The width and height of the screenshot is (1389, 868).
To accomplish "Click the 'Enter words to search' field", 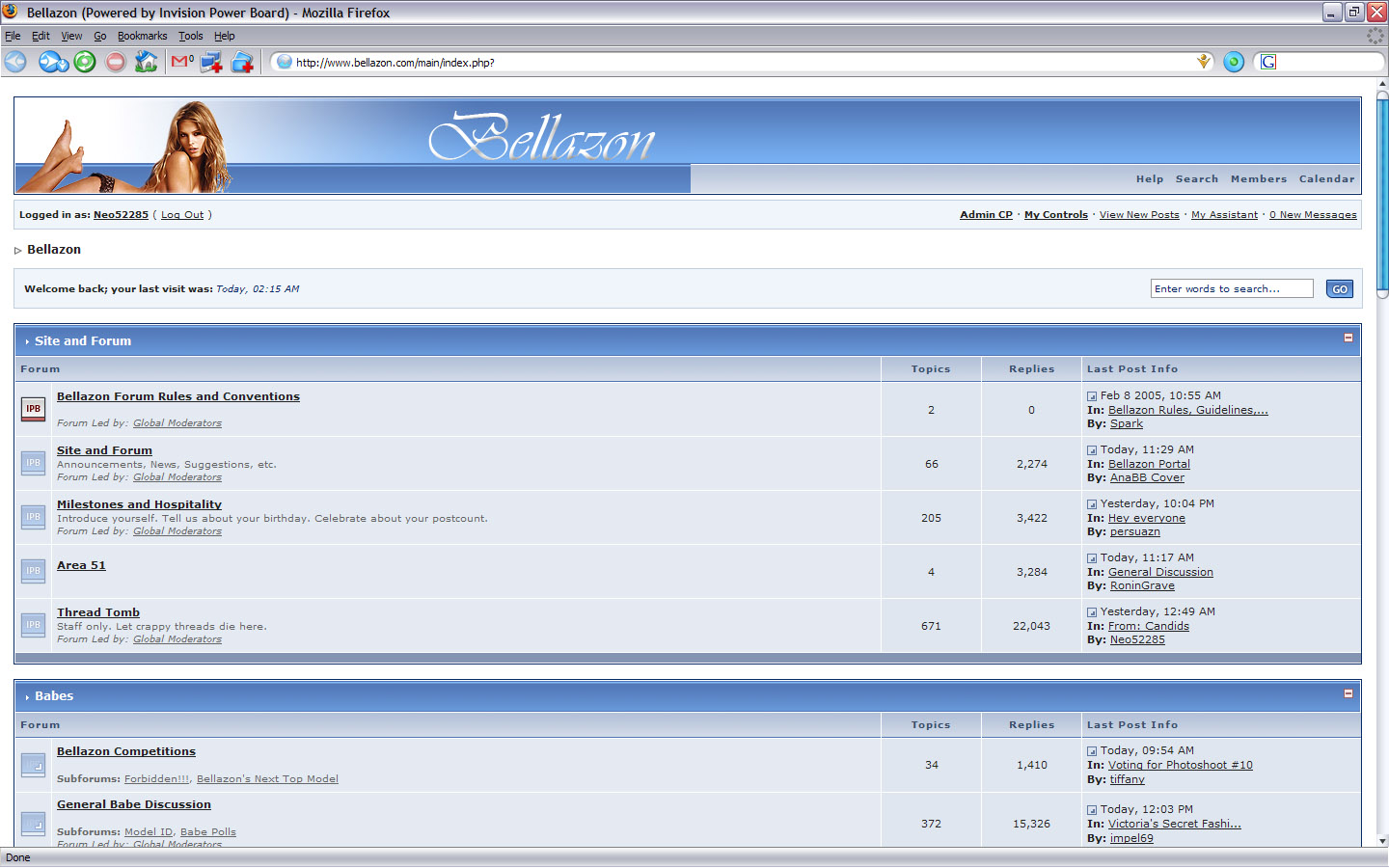I will (x=1231, y=289).
